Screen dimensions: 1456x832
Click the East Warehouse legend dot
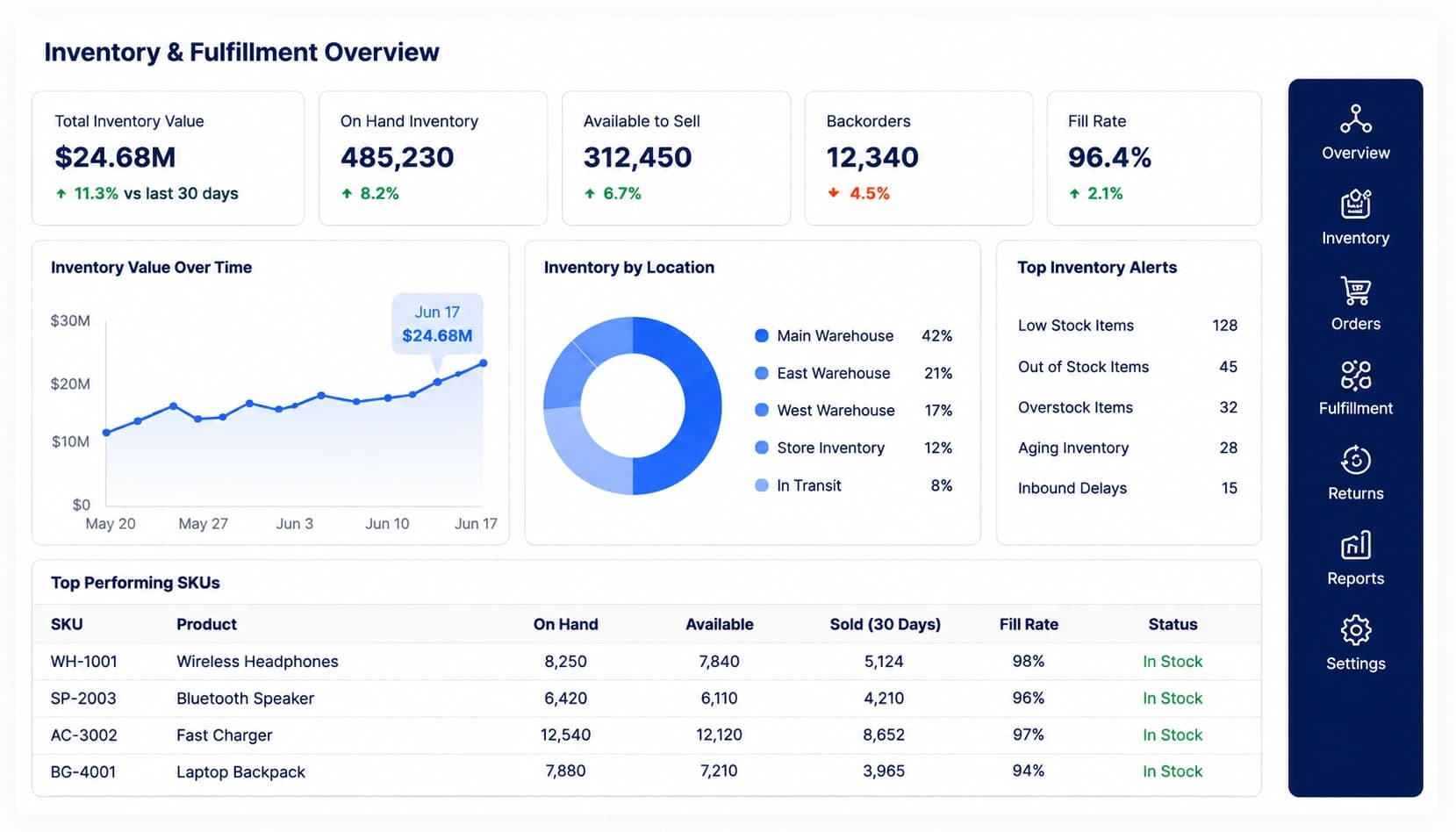(762, 373)
